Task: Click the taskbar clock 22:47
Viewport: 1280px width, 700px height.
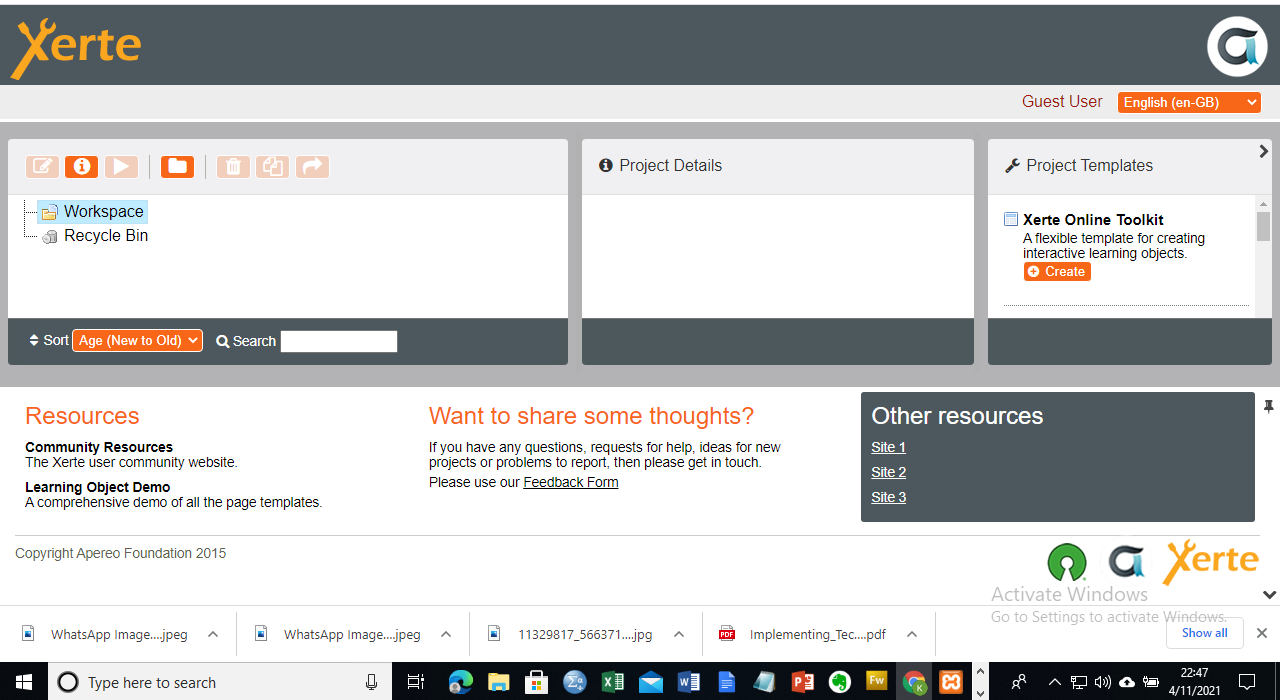Action: (x=1194, y=682)
